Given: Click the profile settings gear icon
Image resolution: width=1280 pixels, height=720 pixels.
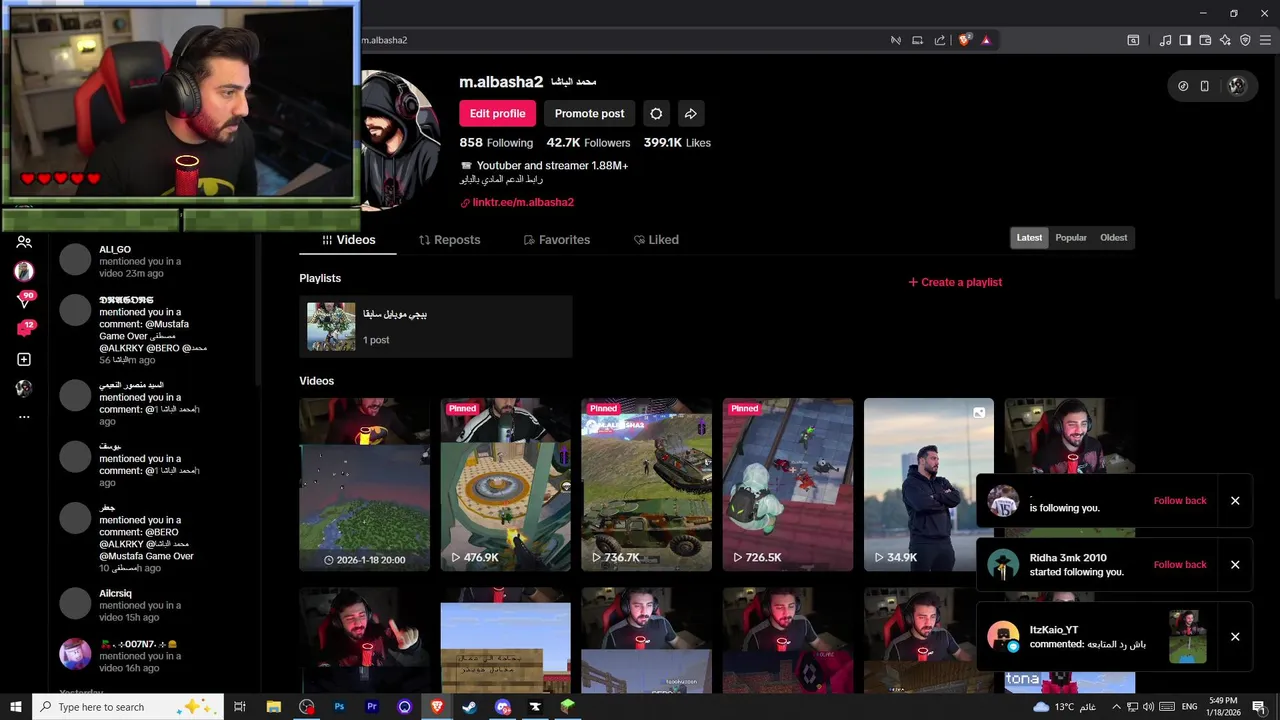Looking at the screenshot, I should point(656,113).
